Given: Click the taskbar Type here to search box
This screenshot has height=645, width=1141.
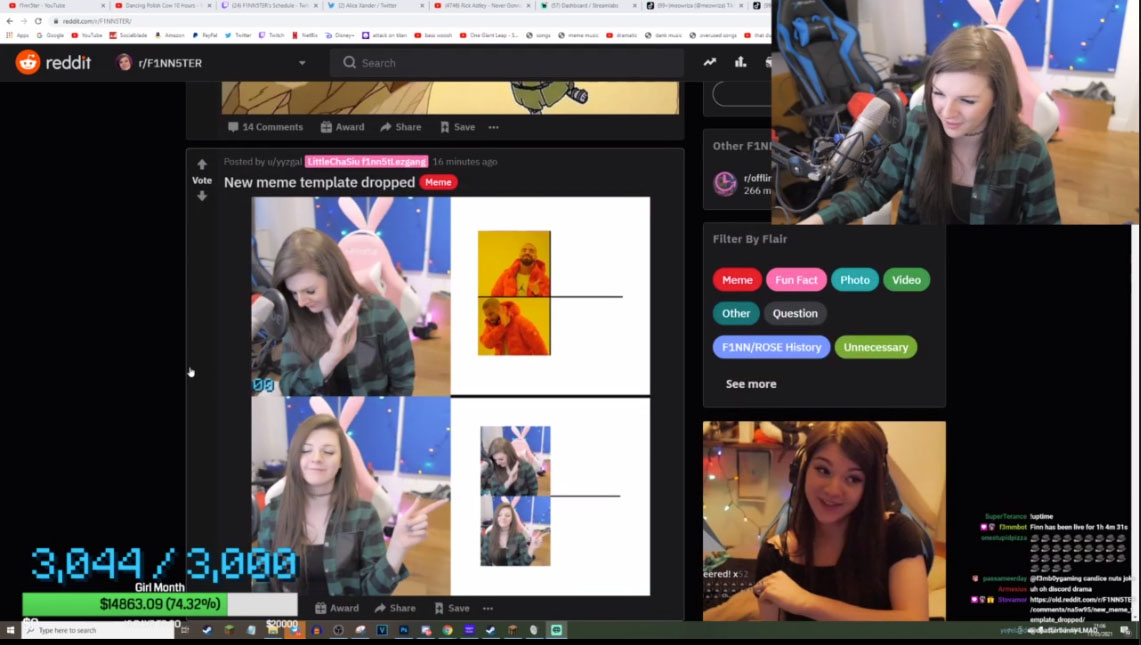Looking at the screenshot, I should [x=100, y=630].
